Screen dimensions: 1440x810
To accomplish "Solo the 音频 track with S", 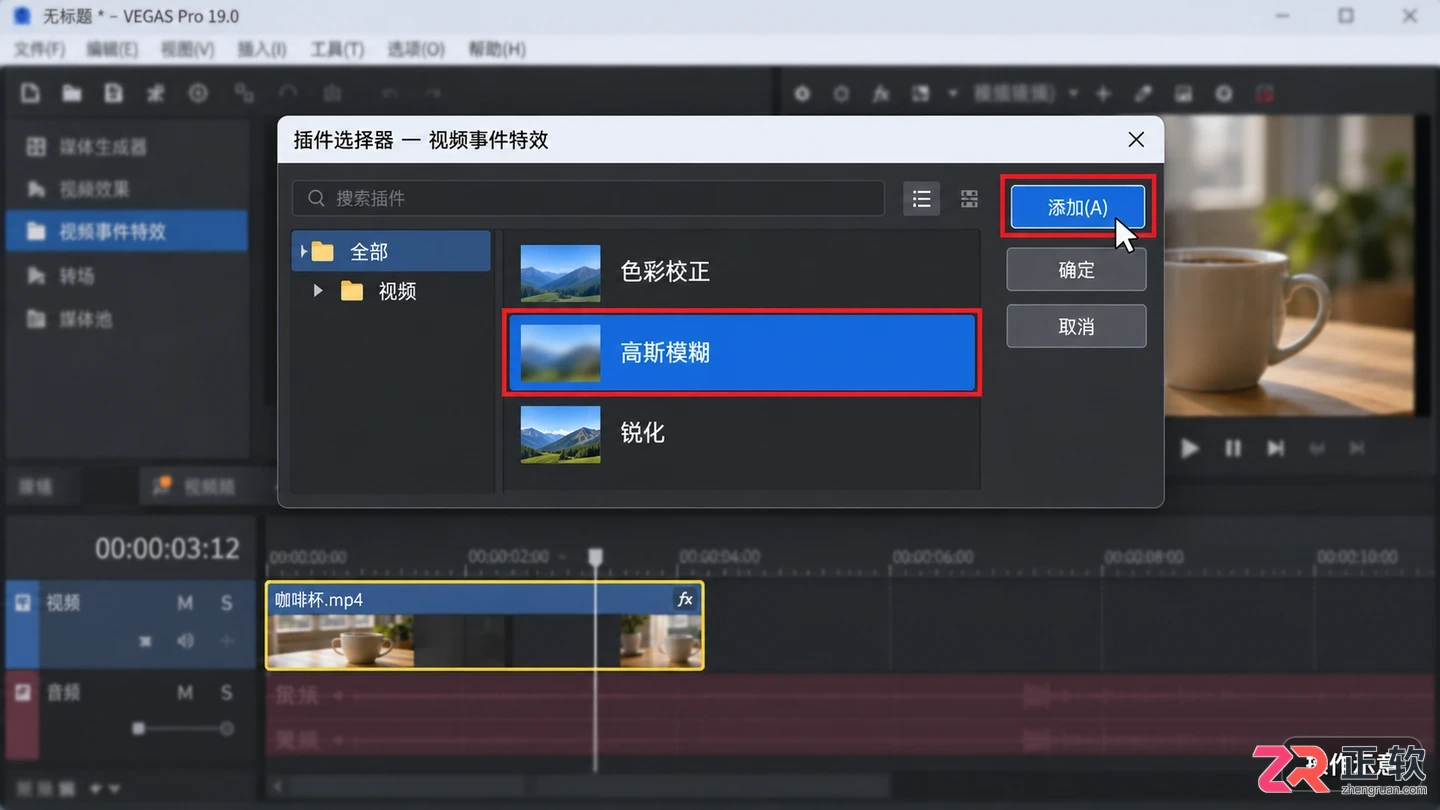I will [x=227, y=692].
